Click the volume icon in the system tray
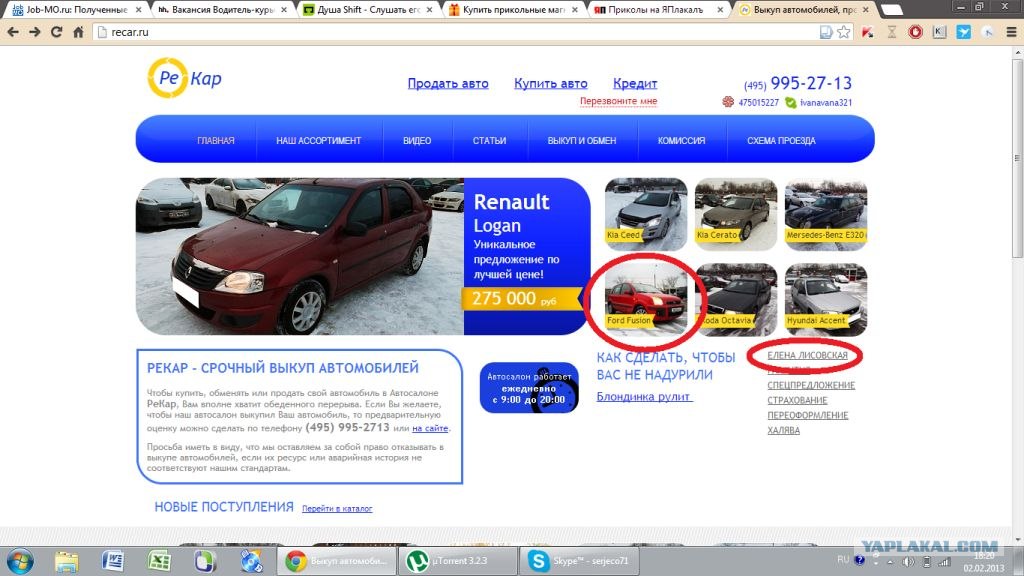The height and width of the screenshot is (576, 1024). coord(908,562)
